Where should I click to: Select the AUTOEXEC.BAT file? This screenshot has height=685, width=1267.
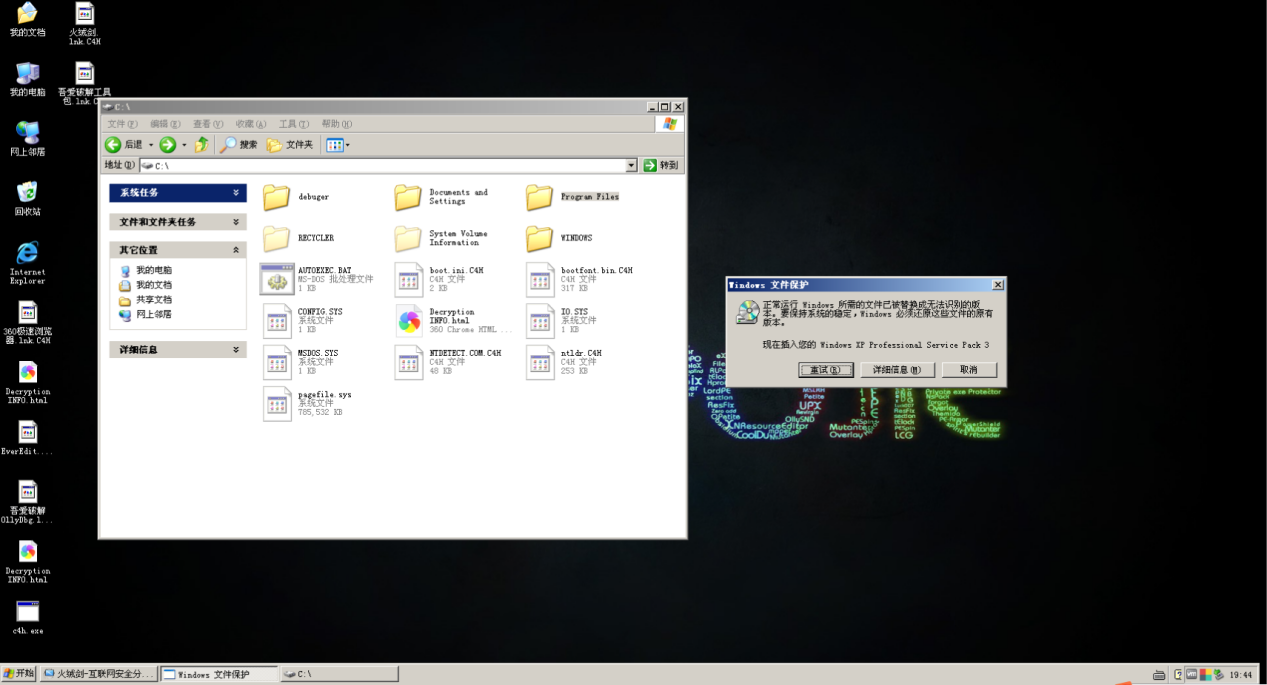(x=277, y=279)
